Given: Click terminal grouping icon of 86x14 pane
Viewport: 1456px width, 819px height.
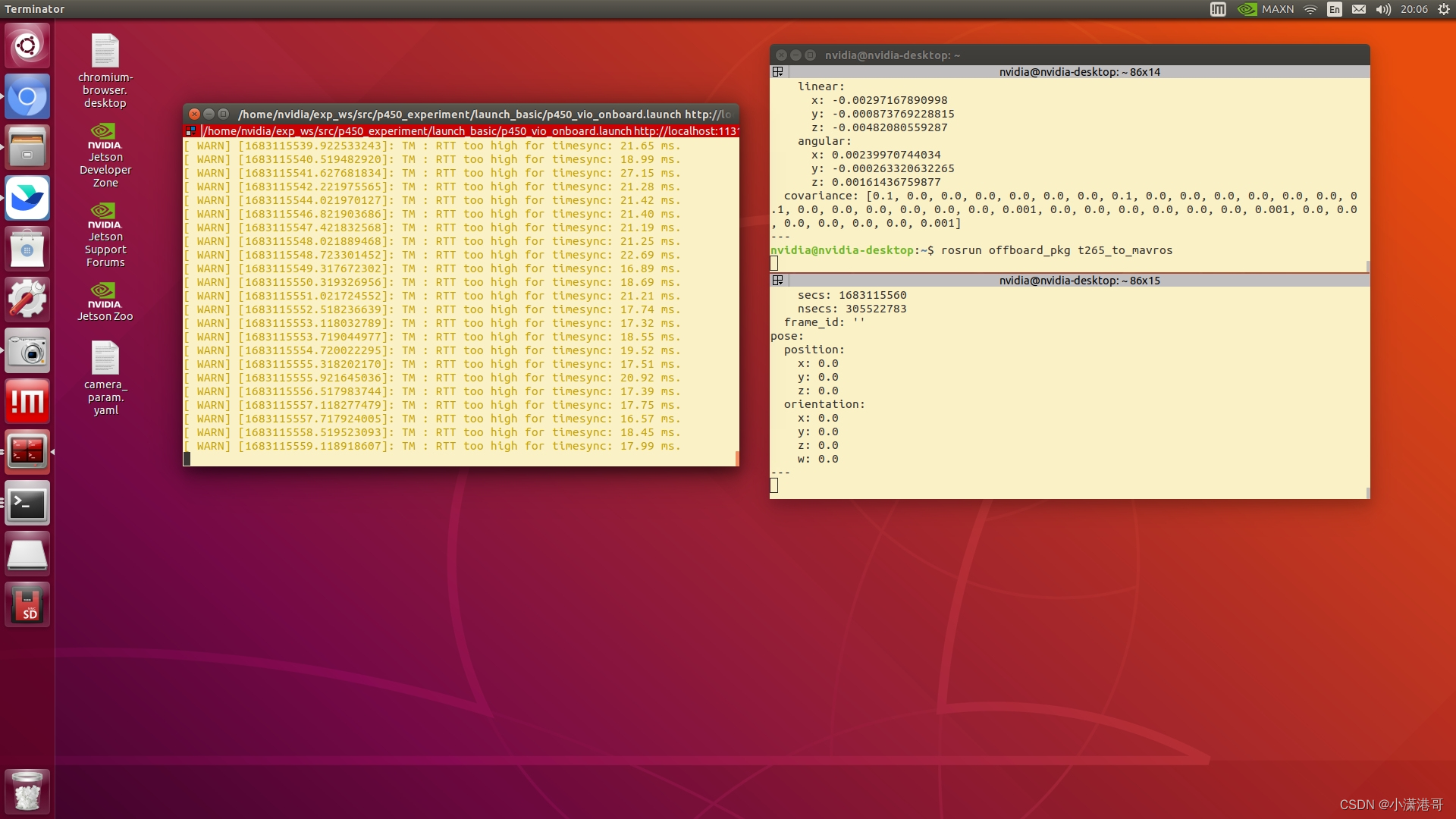Looking at the screenshot, I should 777,72.
